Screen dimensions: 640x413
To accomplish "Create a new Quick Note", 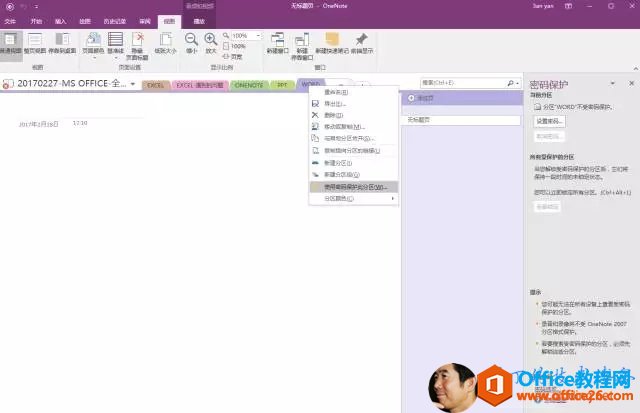I will tap(332, 44).
